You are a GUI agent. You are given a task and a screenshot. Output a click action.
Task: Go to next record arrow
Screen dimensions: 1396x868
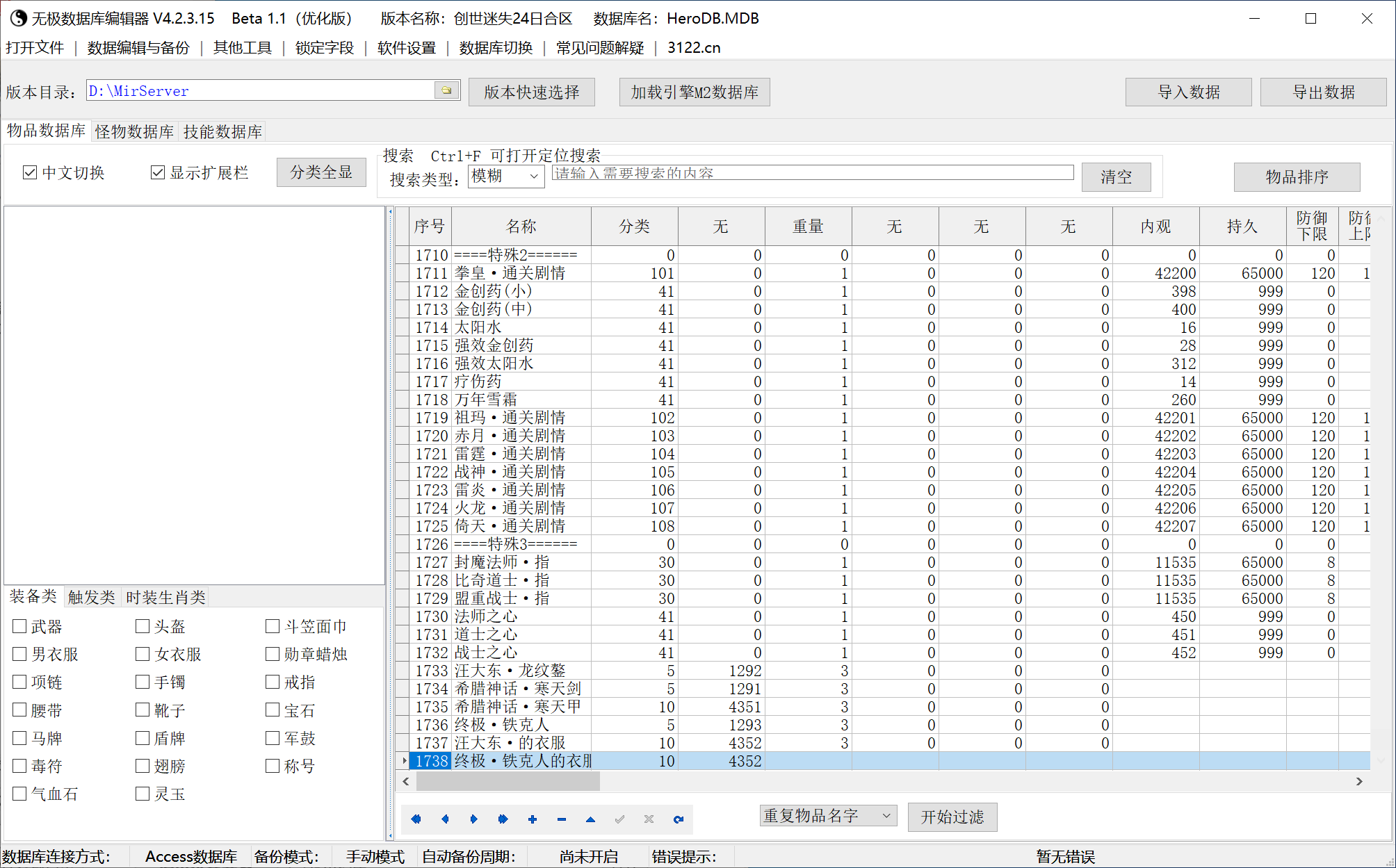click(x=474, y=819)
